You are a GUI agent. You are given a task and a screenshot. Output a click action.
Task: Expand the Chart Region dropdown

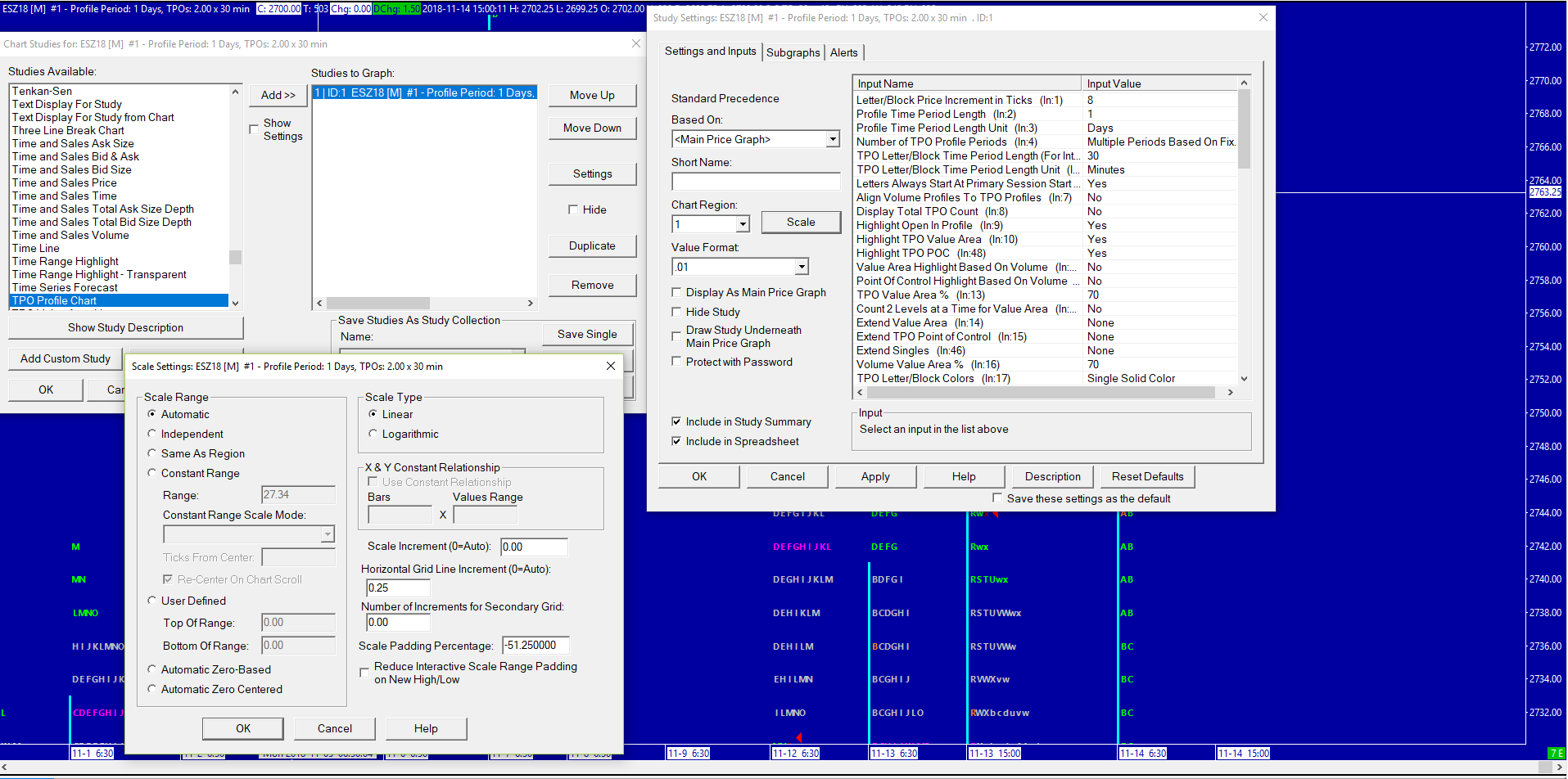coord(743,224)
